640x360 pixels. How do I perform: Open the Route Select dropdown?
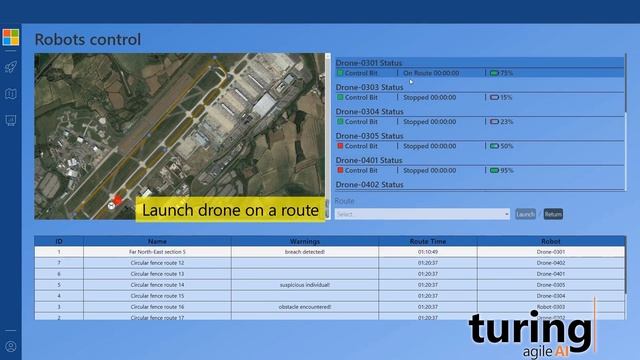click(422, 214)
